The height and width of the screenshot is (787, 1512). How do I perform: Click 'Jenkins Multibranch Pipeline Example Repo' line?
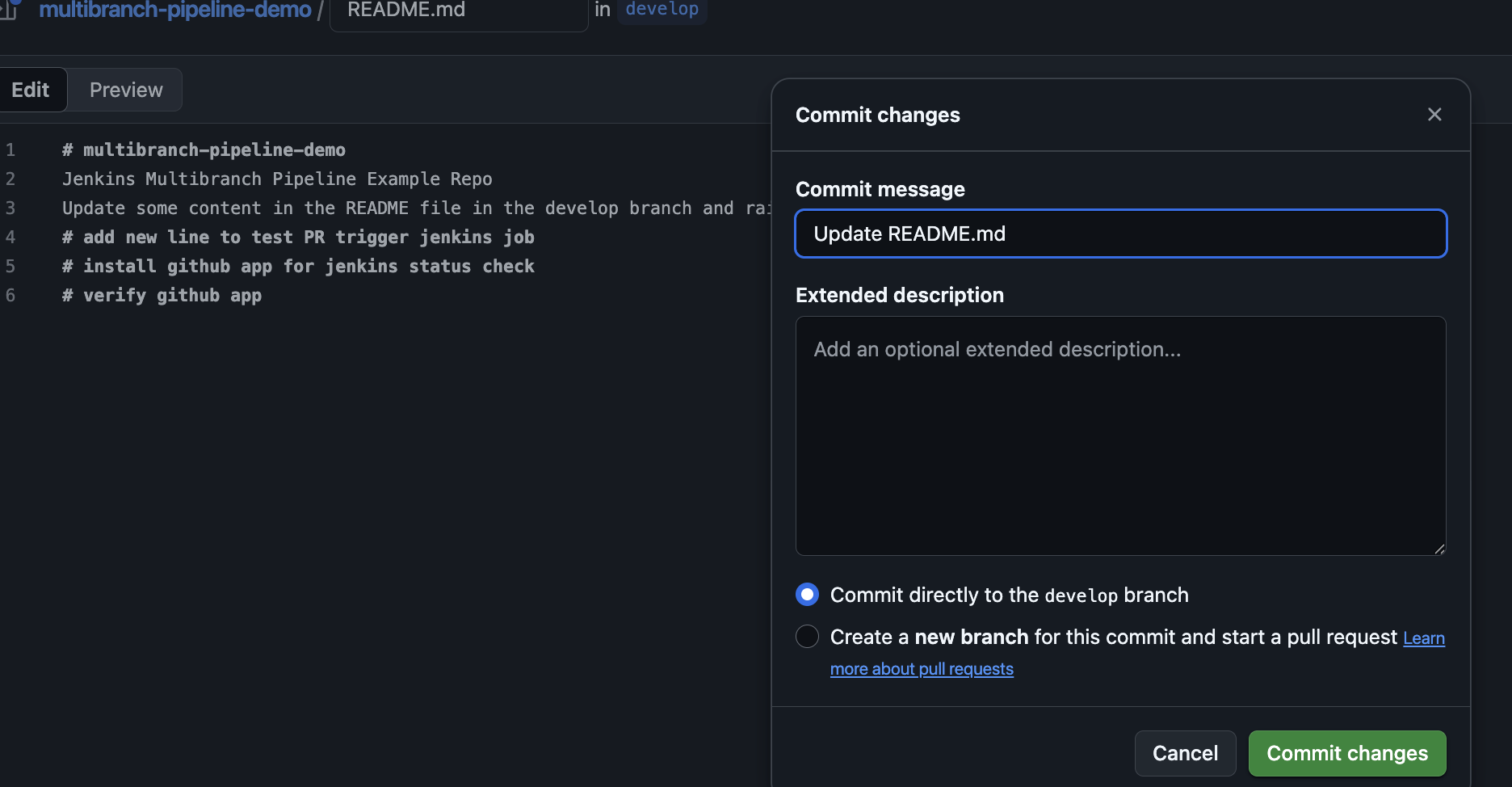(277, 179)
